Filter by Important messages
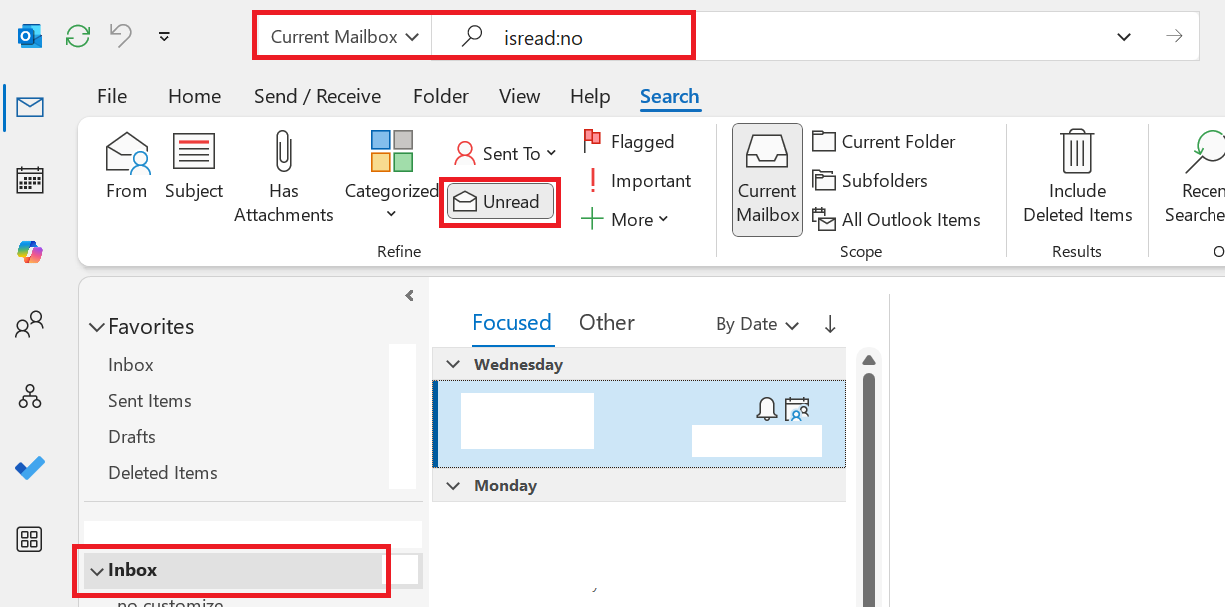 (x=638, y=181)
